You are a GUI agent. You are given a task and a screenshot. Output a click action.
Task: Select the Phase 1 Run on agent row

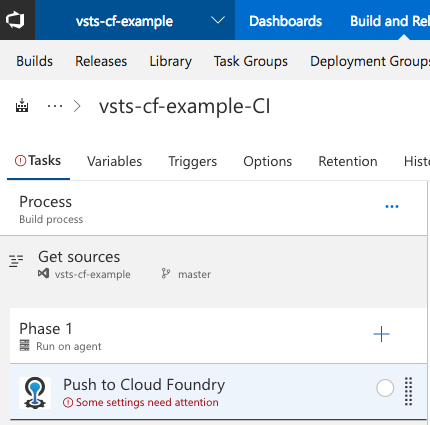point(218,336)
